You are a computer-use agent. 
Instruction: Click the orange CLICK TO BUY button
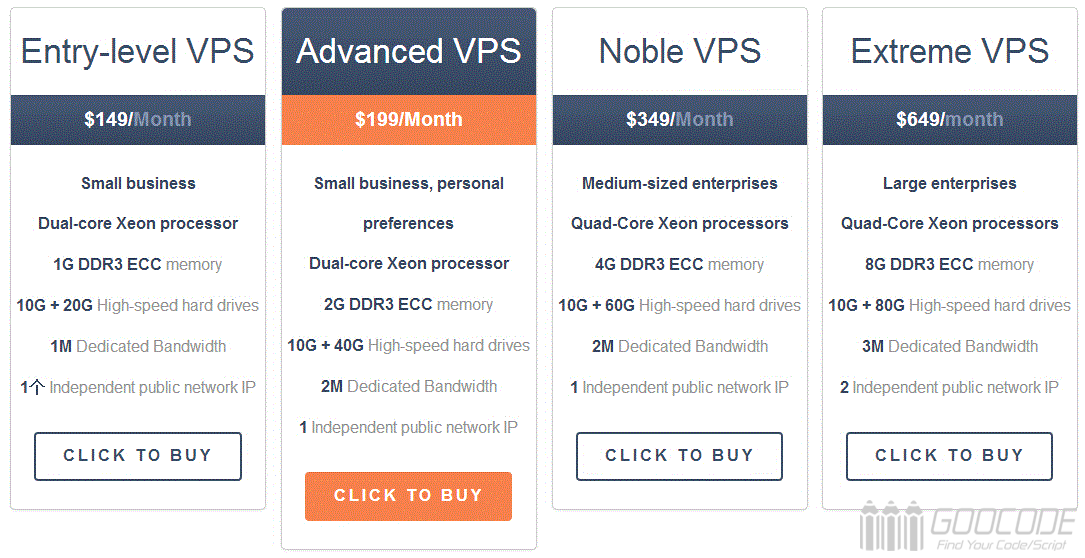(x=408, y=496)
